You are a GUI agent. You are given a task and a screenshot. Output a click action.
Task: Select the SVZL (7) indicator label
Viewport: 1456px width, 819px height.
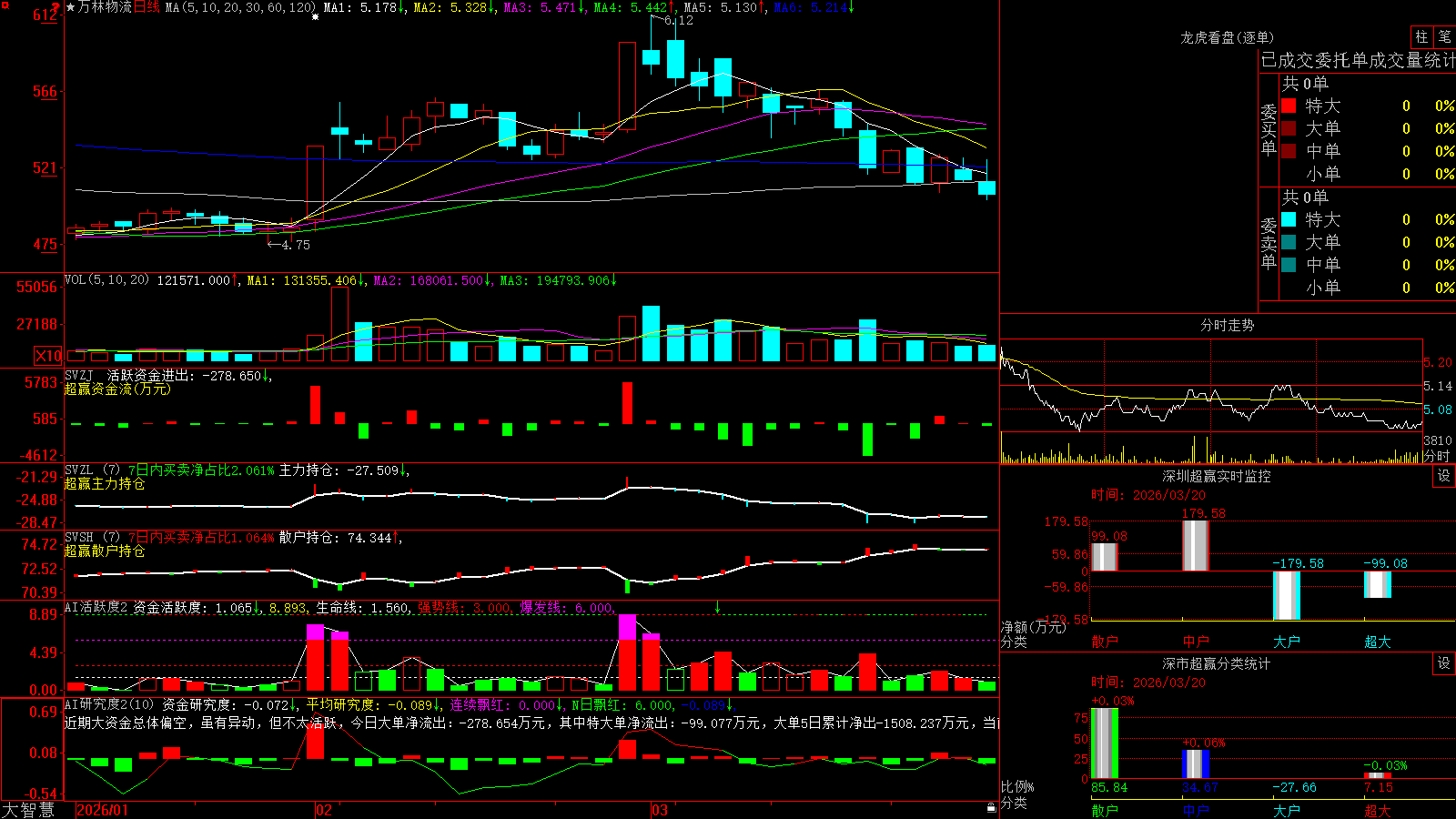coord(93,470)
